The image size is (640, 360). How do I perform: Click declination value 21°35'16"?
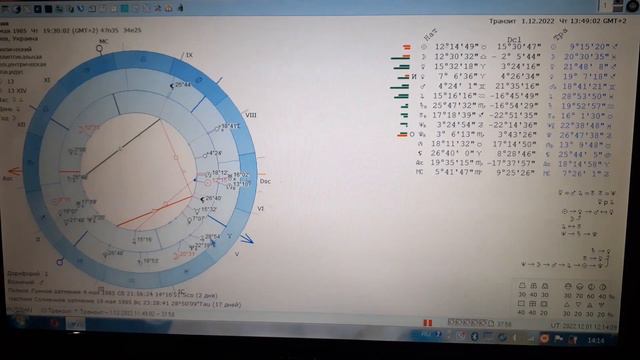point(517,86)
